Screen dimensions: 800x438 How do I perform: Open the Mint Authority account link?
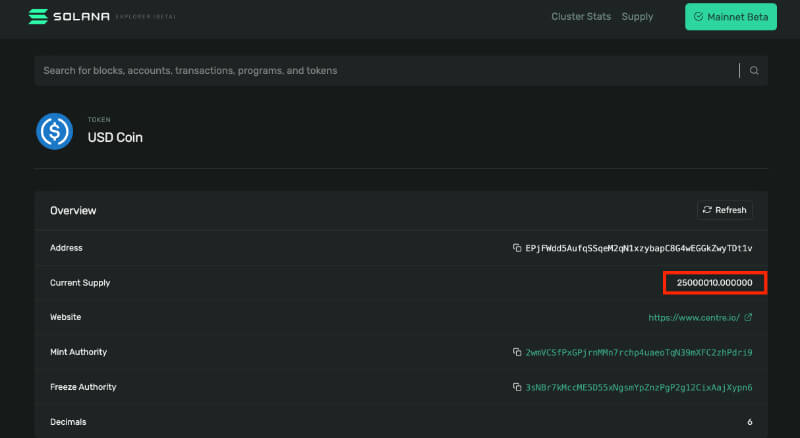pos(639,353)
